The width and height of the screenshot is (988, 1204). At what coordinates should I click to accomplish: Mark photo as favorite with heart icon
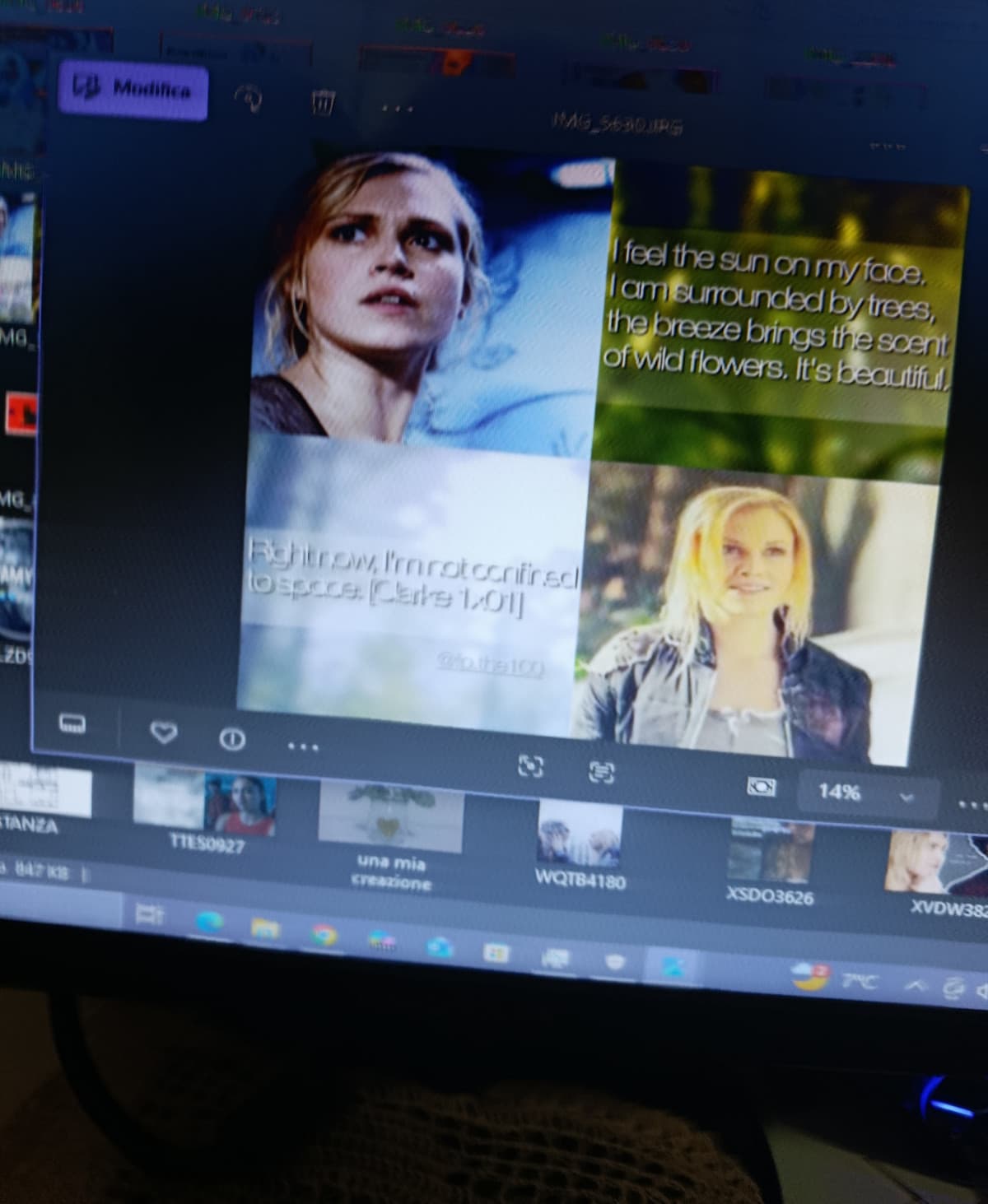pyautogui.click(x=163, y=731)
